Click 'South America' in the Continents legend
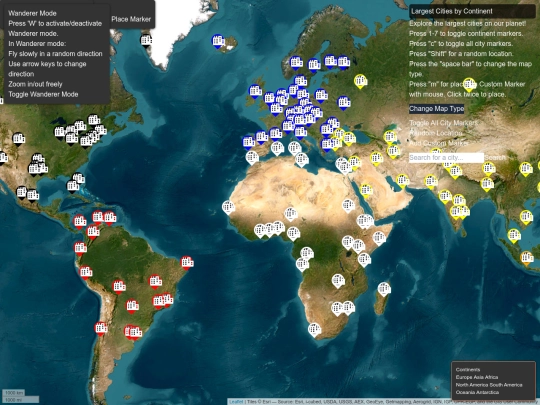Screen dimensions: 540x405 pyautogui.click(x=506, y=385)
